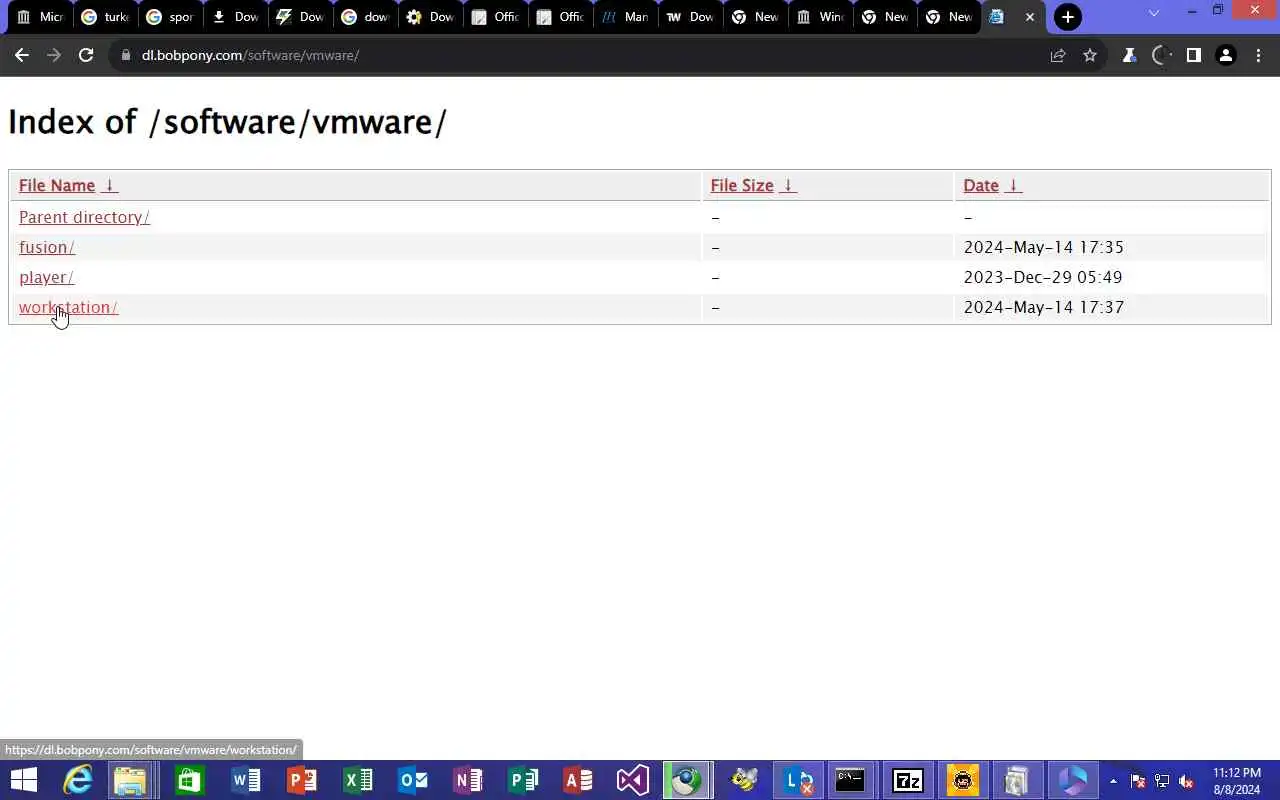The height and width of the screenshot is (800, 1280).
Task: Click the browser forward arrow
Action: click(x=54, y=55)
